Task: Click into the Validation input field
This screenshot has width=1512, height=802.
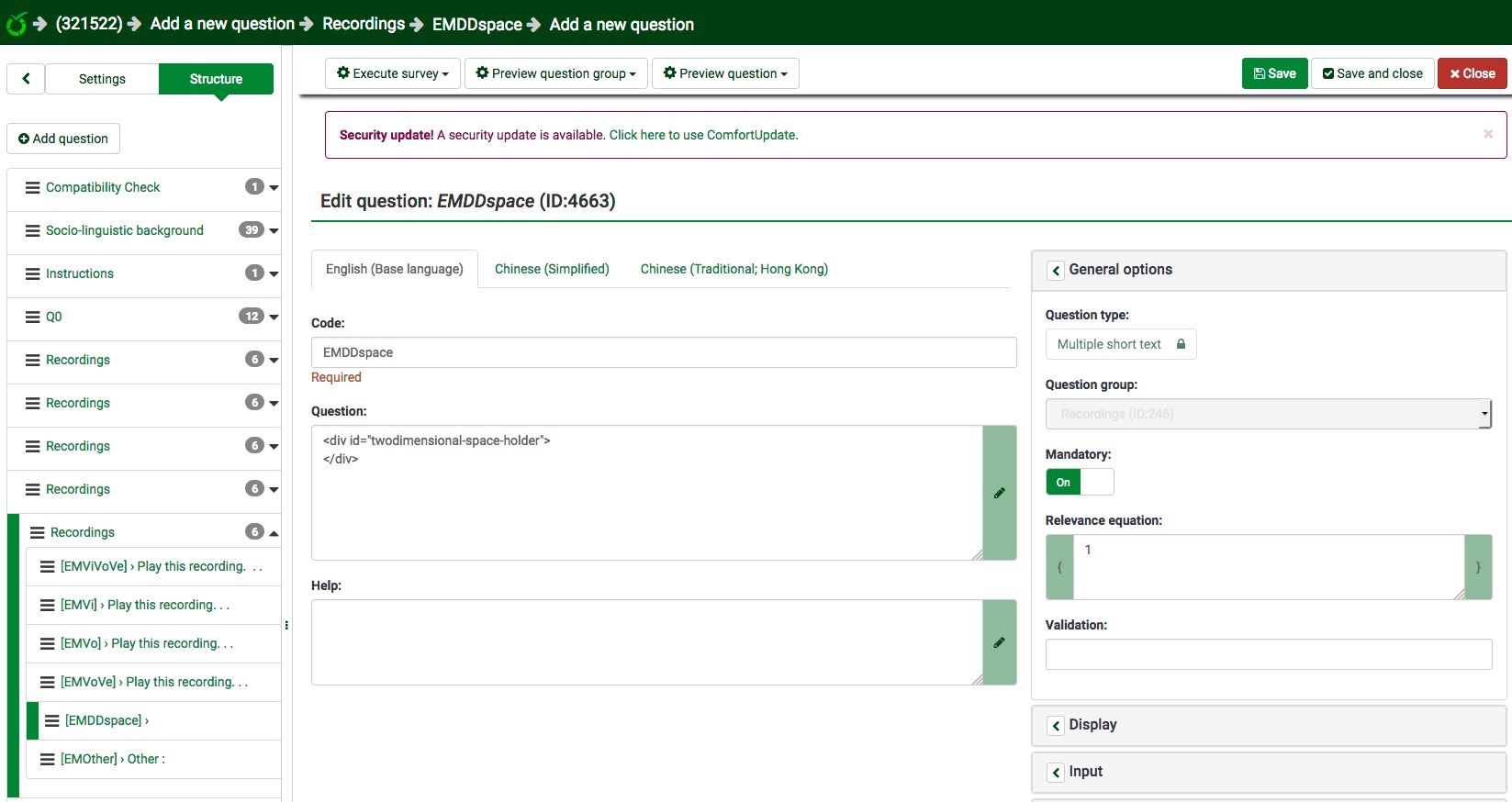Action: (1268, 654)
